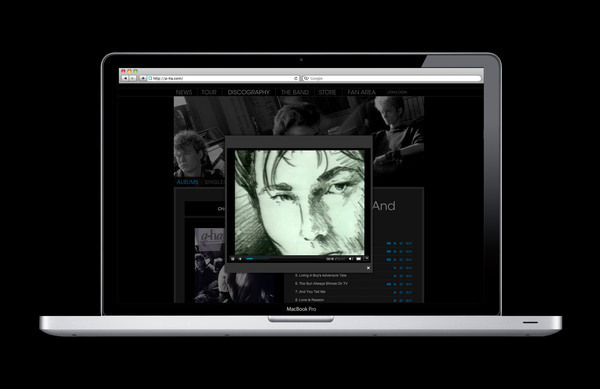Reload the page from the address bar
The height and width of the screenshot is (389, 600).
coord(296,78)
